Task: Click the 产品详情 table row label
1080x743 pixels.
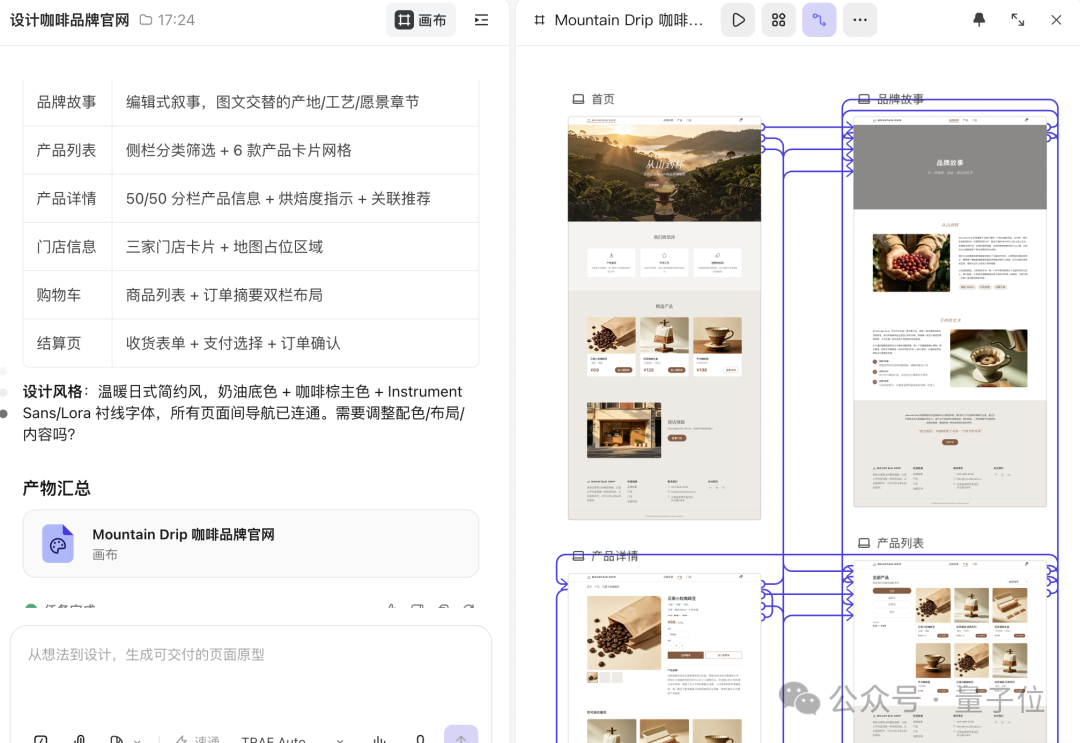Action: pyautogui.click(x=67, y=198)
